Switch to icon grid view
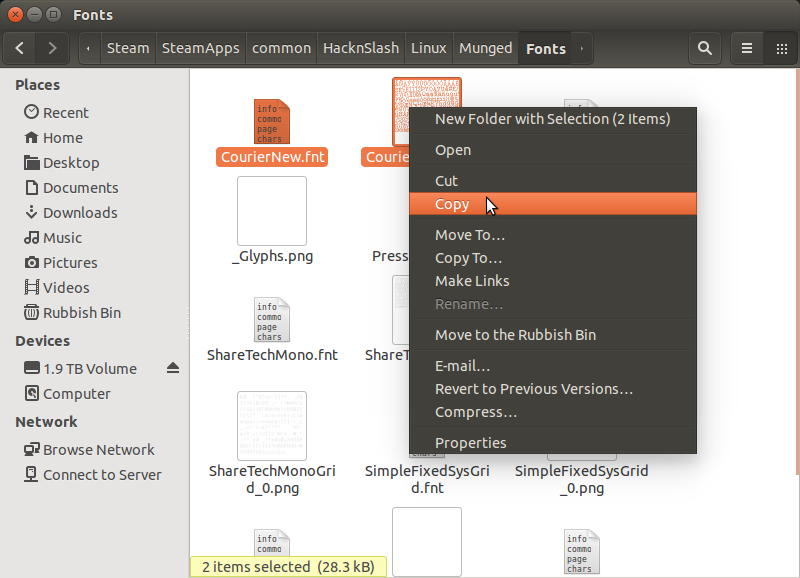This screenshot has width=800, height=578. pos(781,48)
